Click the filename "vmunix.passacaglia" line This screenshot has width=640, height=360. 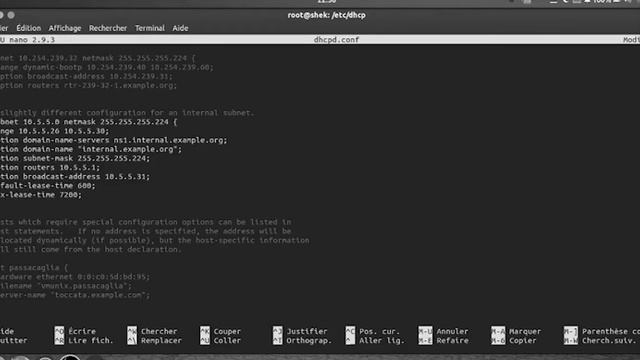(x=66, y=286)
